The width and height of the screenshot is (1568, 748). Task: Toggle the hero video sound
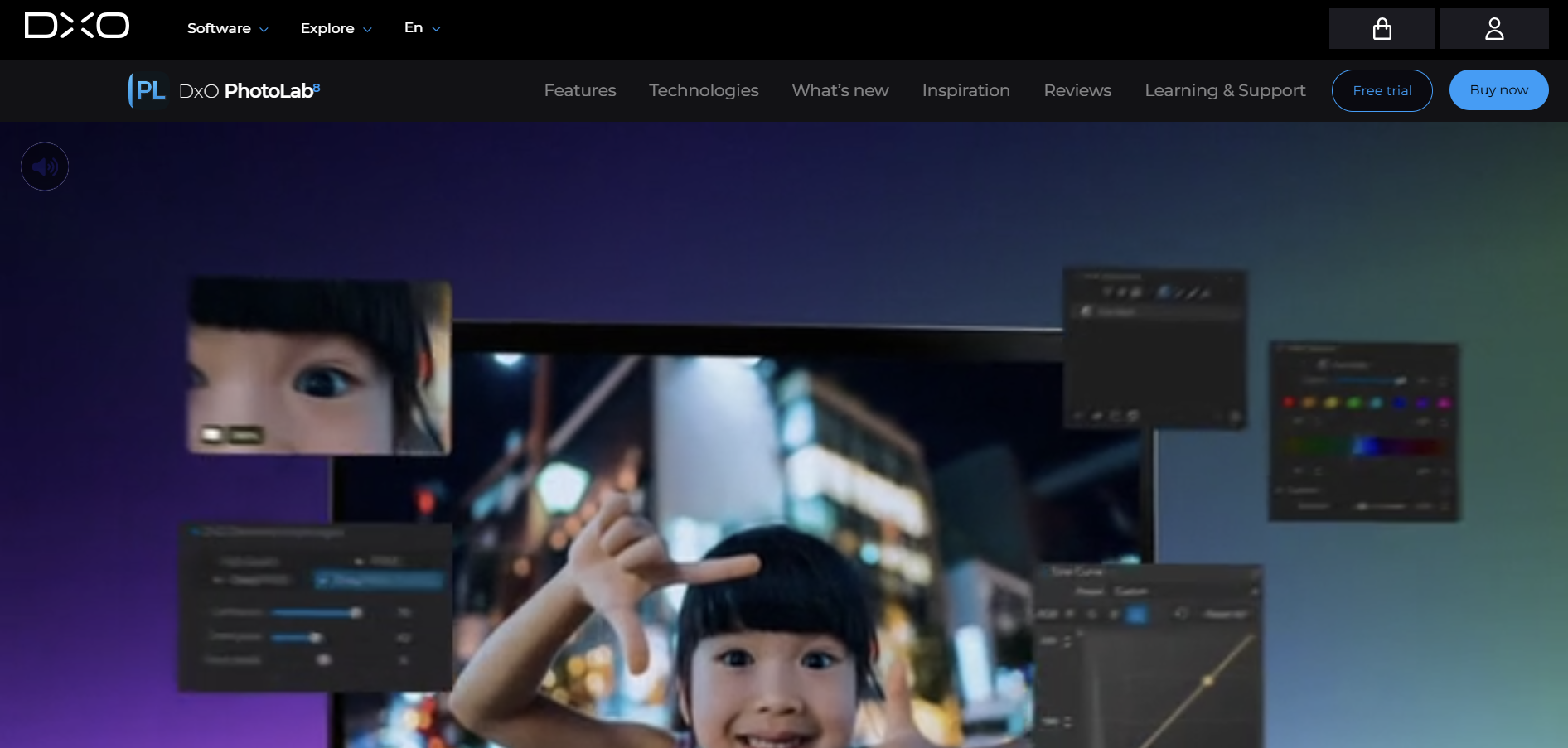tap(45, 166)
